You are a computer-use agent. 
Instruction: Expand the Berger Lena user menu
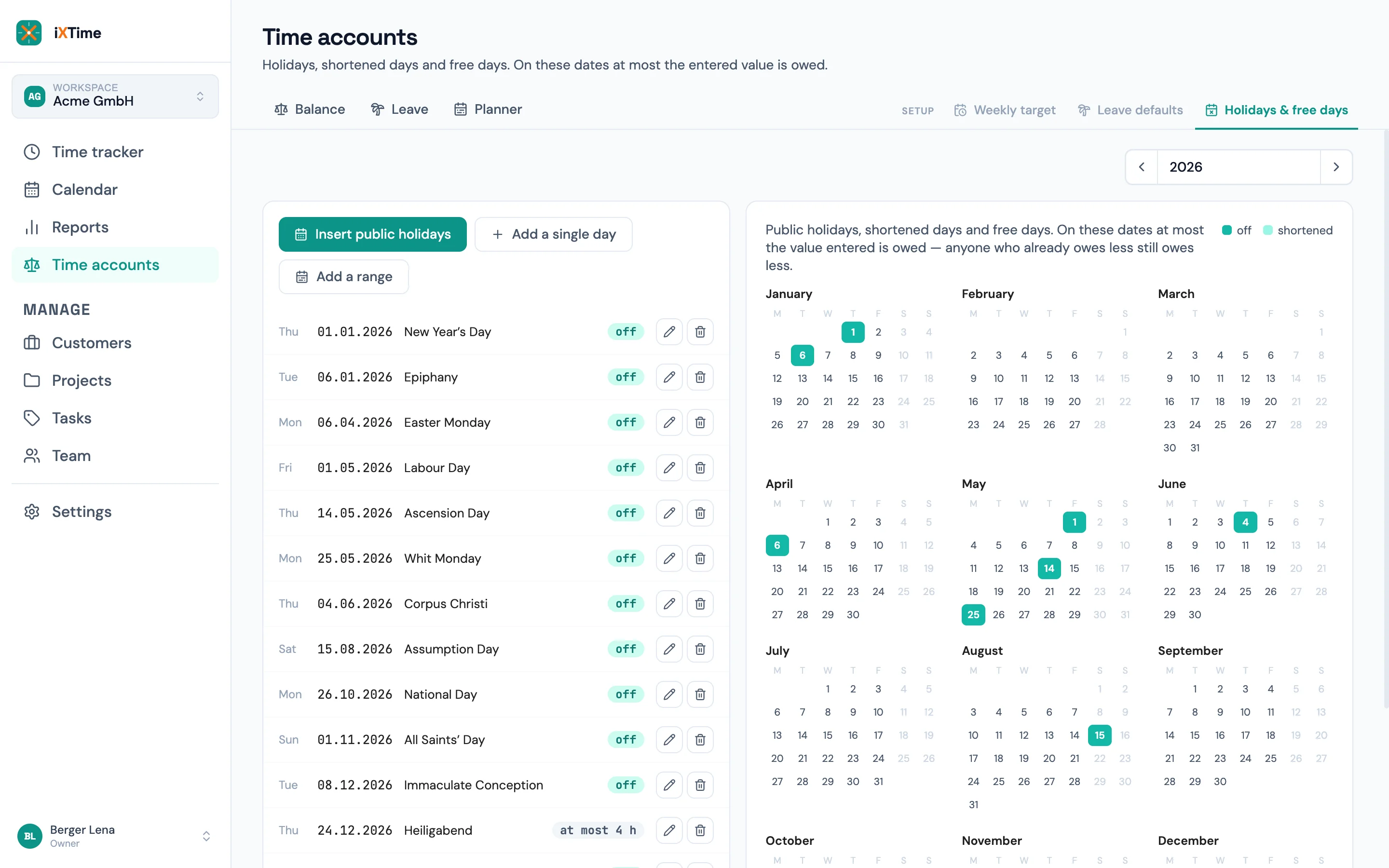[x=115, y=836]
